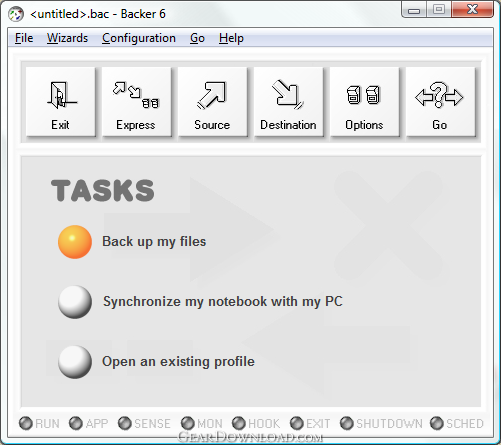Viewport: 501px width, 445px height.
Task: Select the orange Back up my files ball
Action: (x=75, y=242)
